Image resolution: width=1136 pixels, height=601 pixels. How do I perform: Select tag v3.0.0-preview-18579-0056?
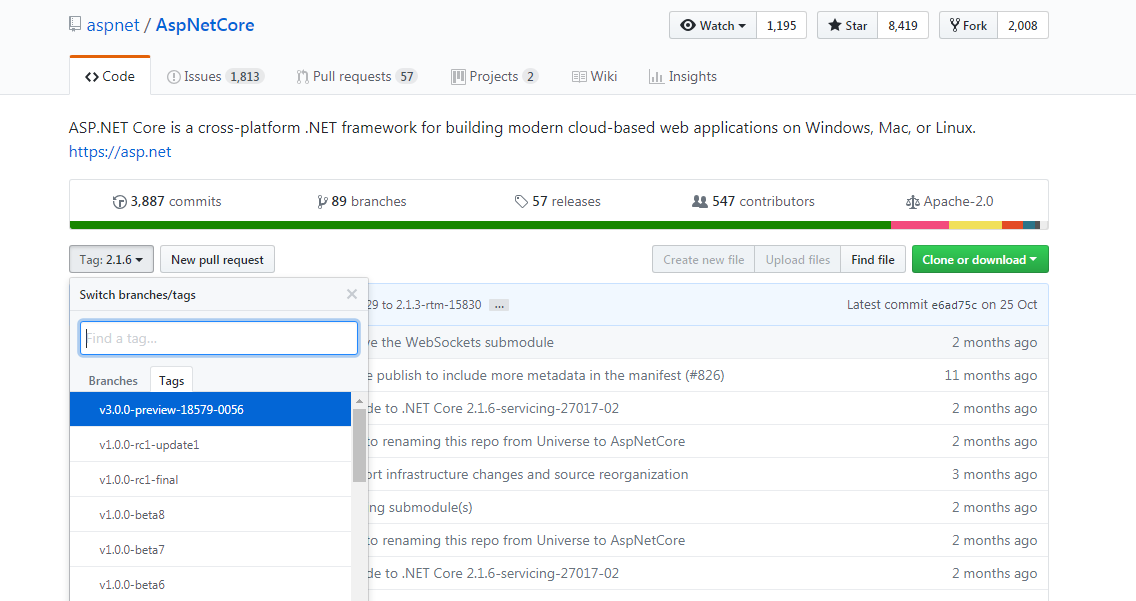210,409
